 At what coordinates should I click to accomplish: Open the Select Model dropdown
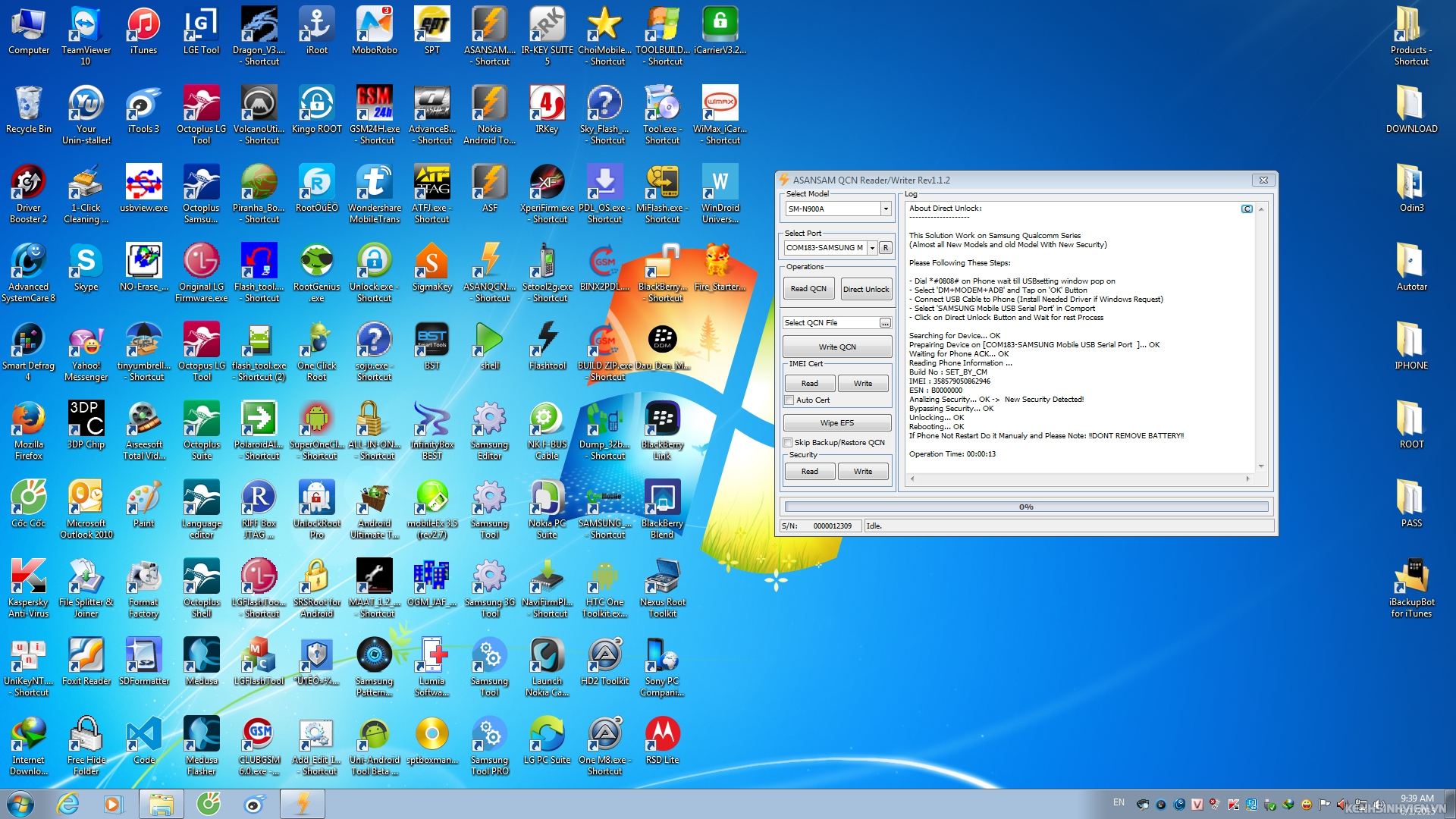tap(885, 209)
